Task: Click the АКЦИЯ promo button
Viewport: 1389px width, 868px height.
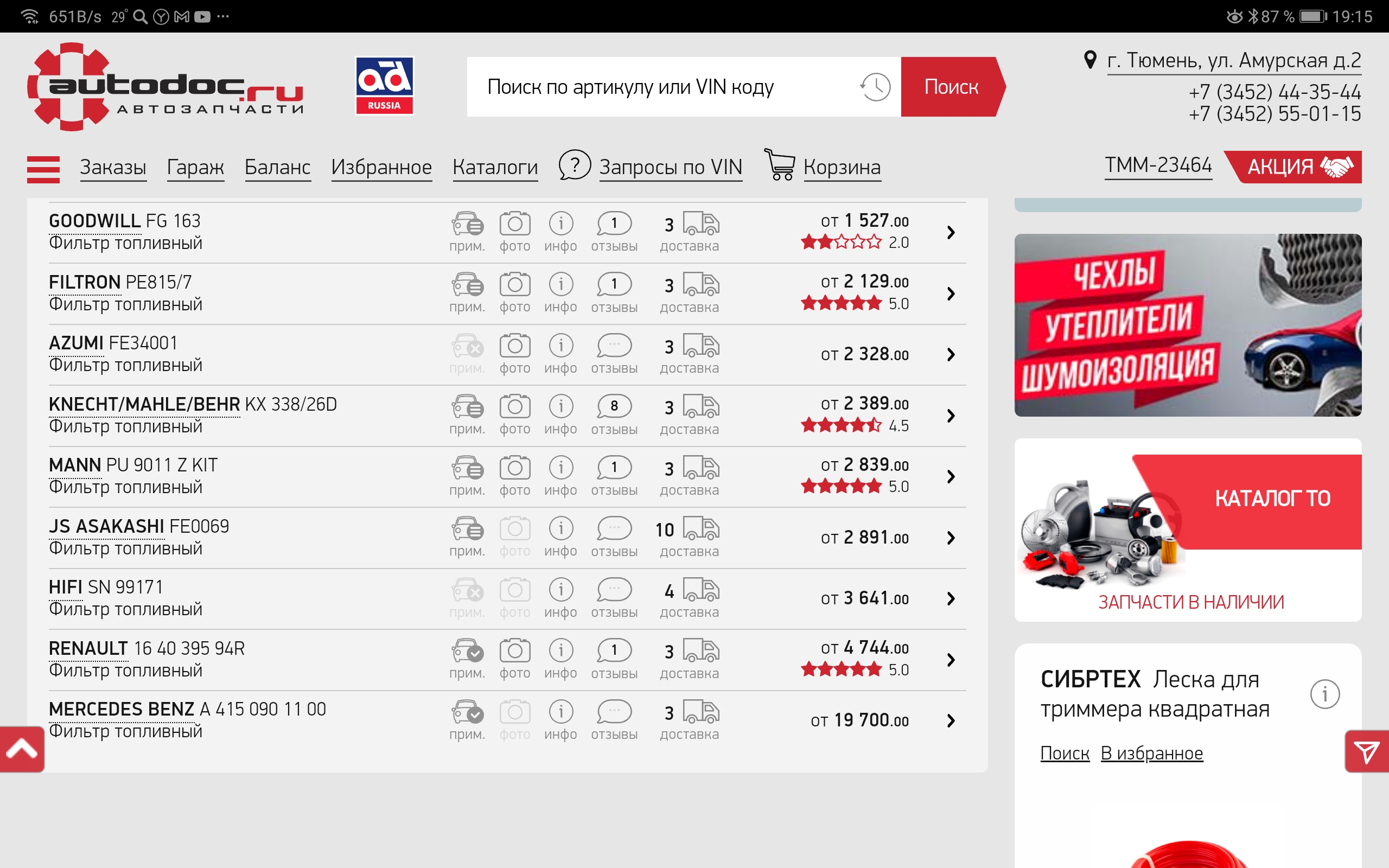Action: 1294,167
